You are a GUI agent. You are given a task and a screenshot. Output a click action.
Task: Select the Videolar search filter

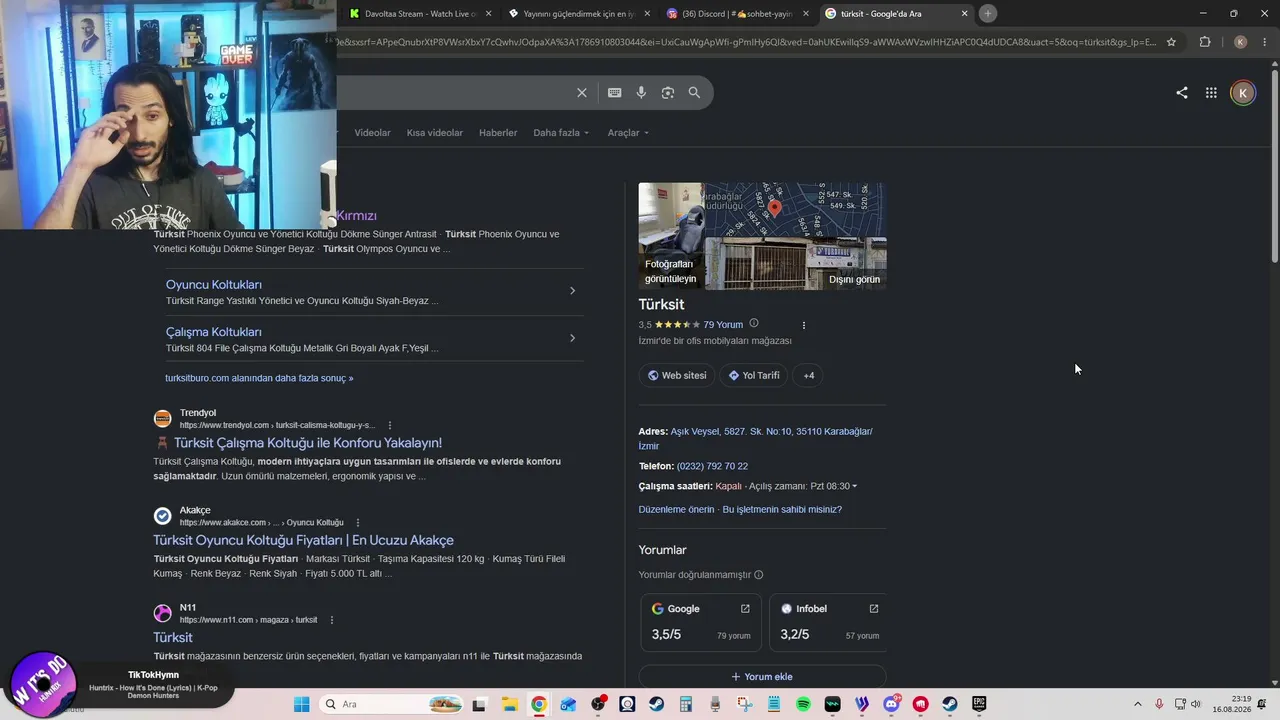tap(372, 133)
